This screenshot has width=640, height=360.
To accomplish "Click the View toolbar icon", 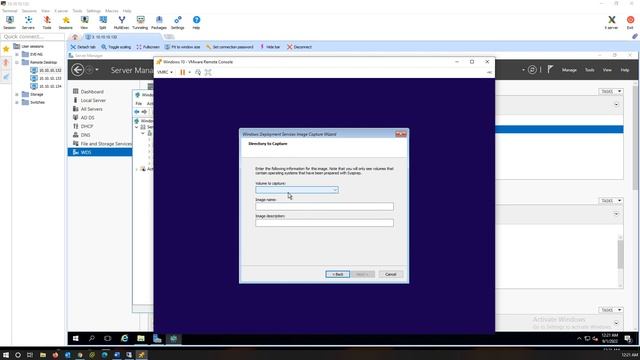I will point(84,22).
